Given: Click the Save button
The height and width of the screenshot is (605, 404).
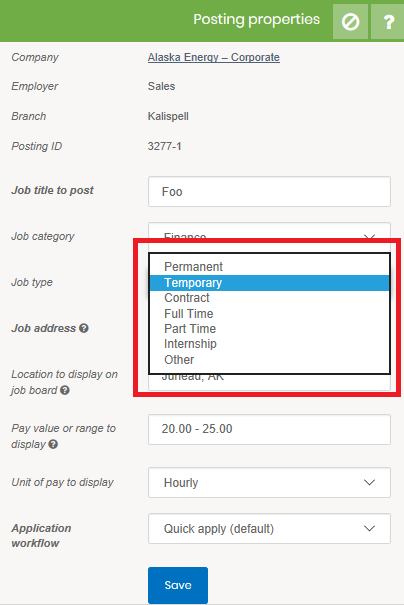Looking at the screenshot, I should pos(178,585).
